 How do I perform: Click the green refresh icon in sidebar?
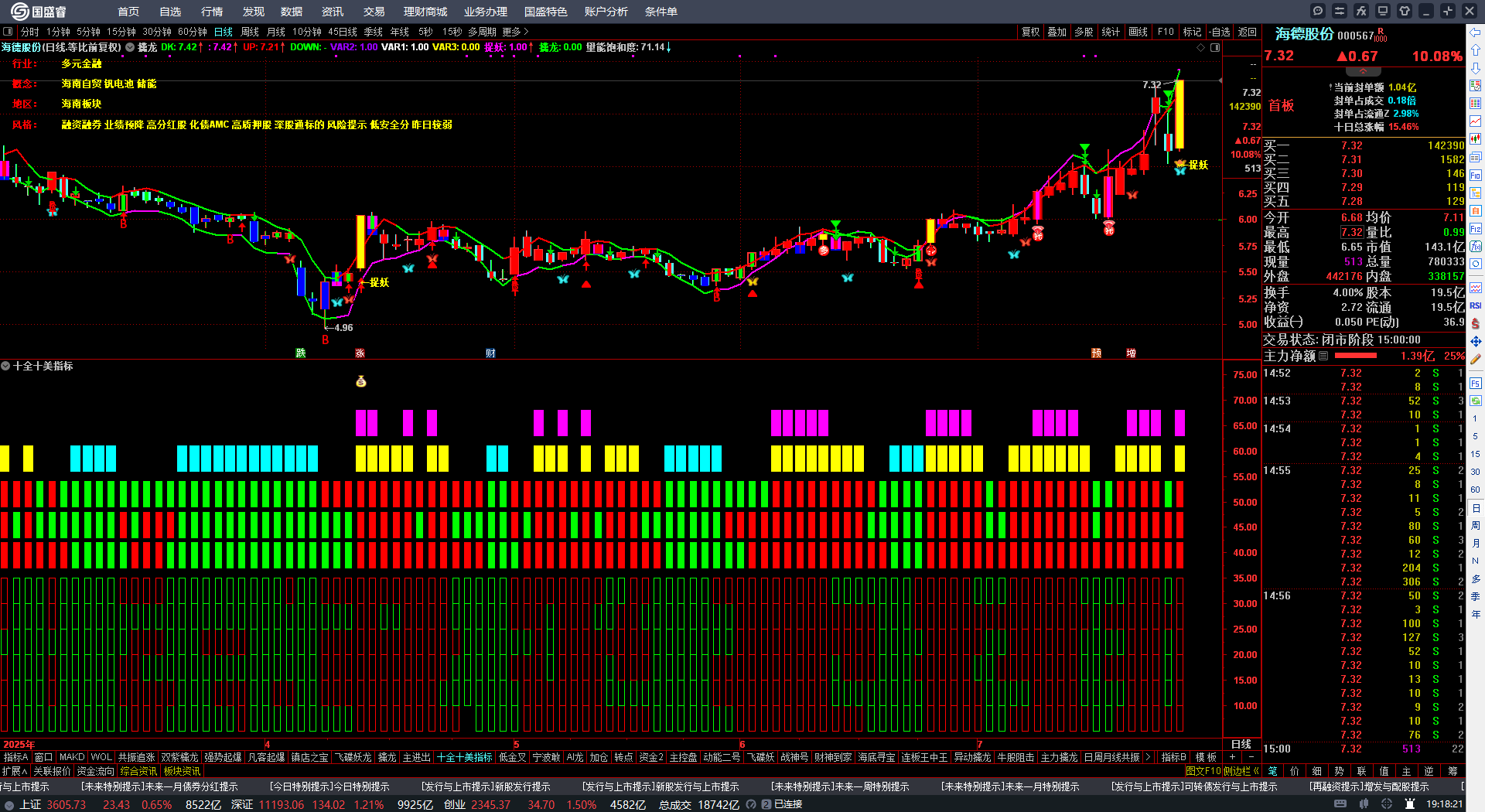1476,401
